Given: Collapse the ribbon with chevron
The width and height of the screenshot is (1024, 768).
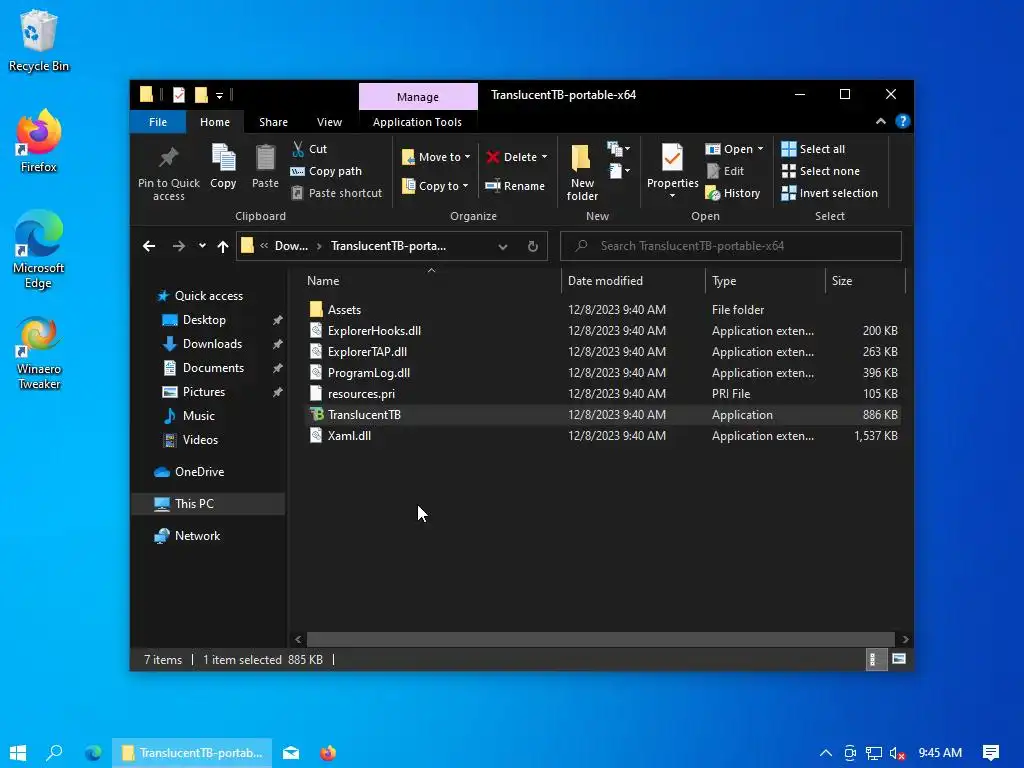Looking at the screenshot, I should point(881,121).
